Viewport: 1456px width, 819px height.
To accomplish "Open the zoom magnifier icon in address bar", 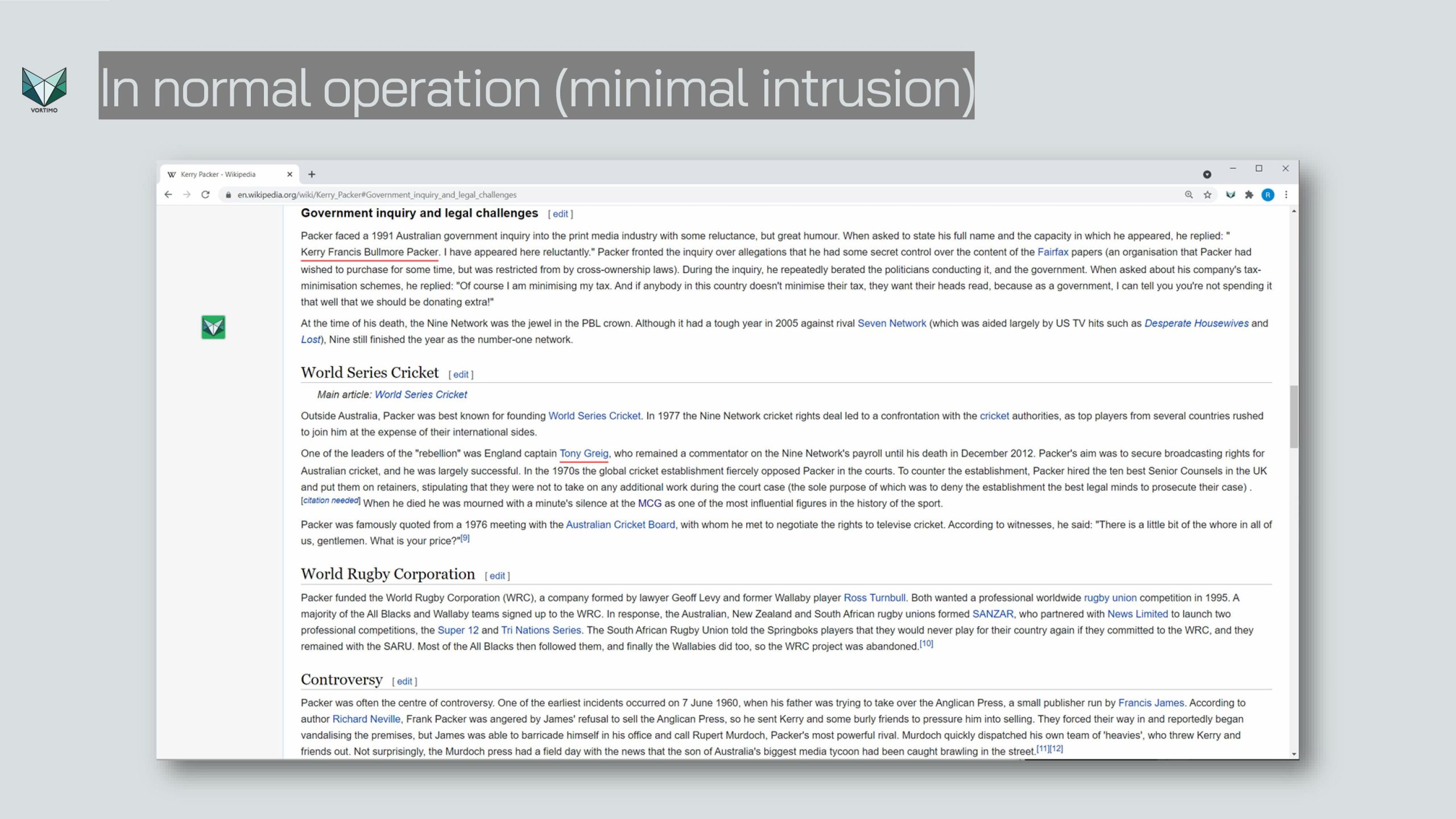I will 1189,195.
